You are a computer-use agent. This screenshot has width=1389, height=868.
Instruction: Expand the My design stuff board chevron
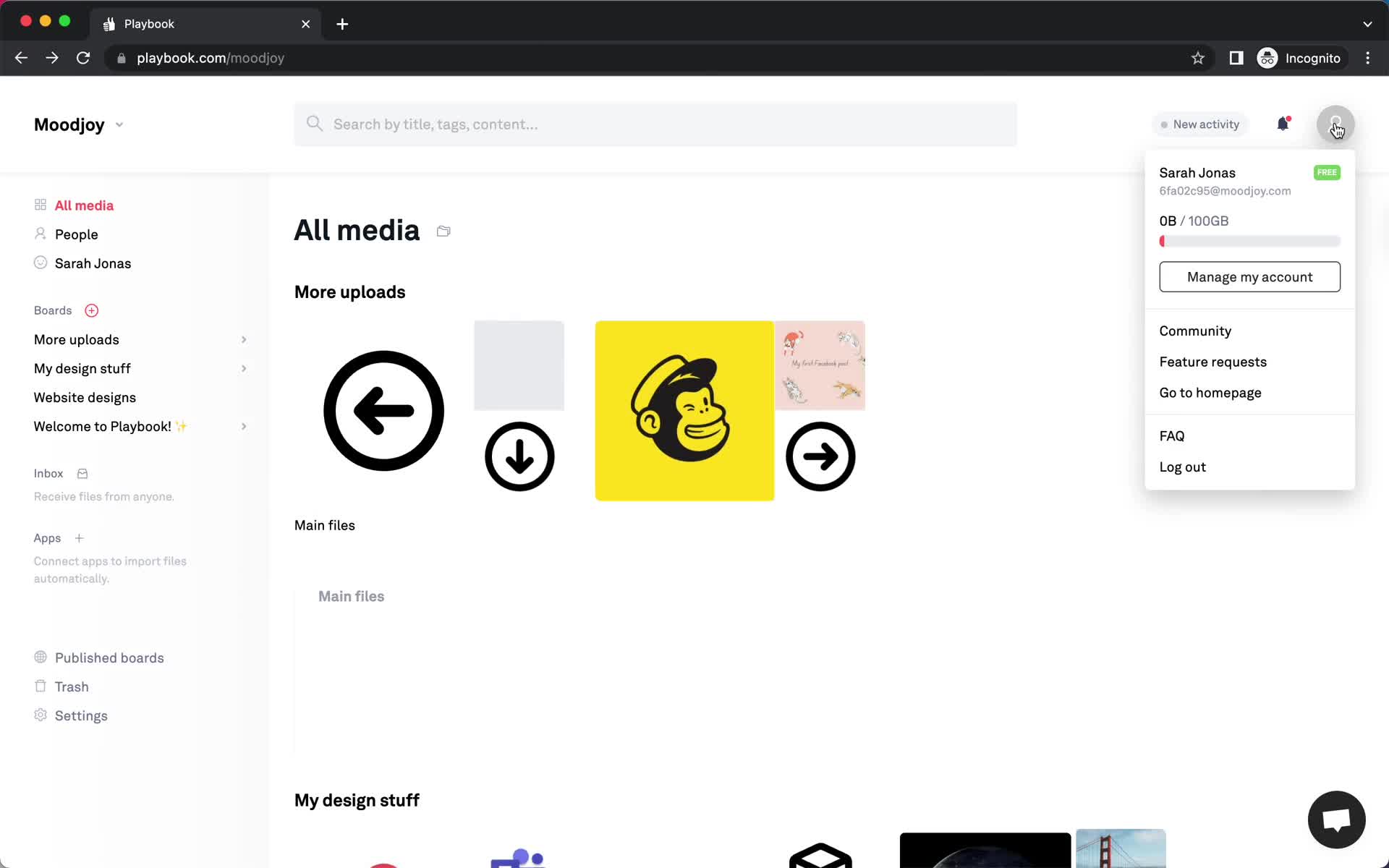point(243,368)
